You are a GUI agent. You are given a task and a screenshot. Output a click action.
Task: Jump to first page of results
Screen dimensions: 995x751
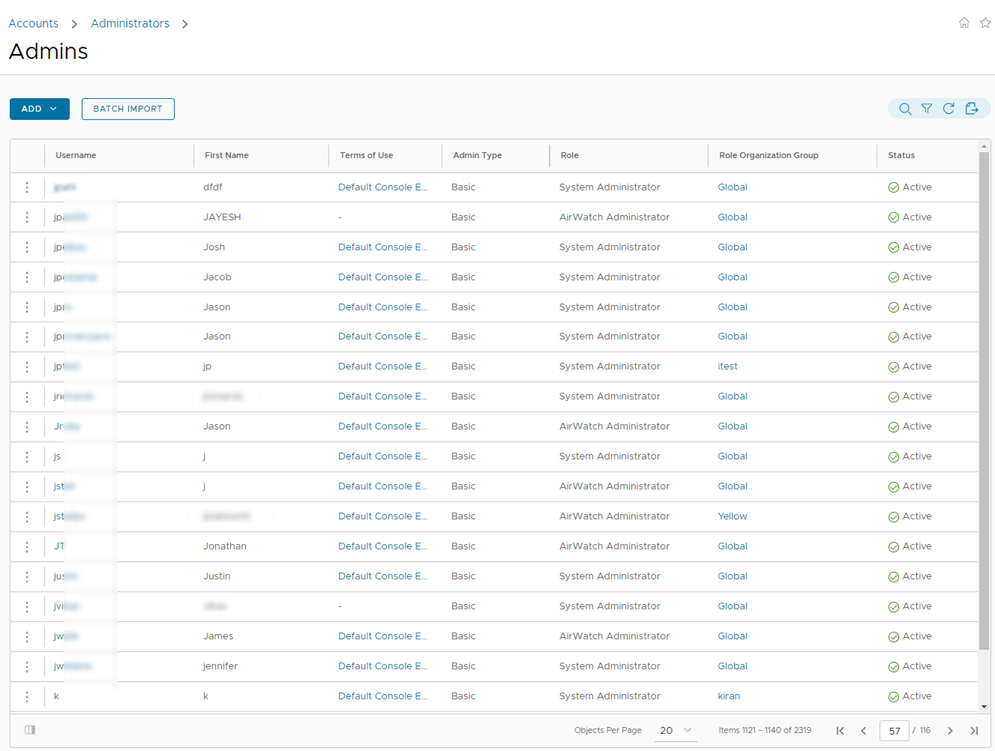click(x=840, y=731)
